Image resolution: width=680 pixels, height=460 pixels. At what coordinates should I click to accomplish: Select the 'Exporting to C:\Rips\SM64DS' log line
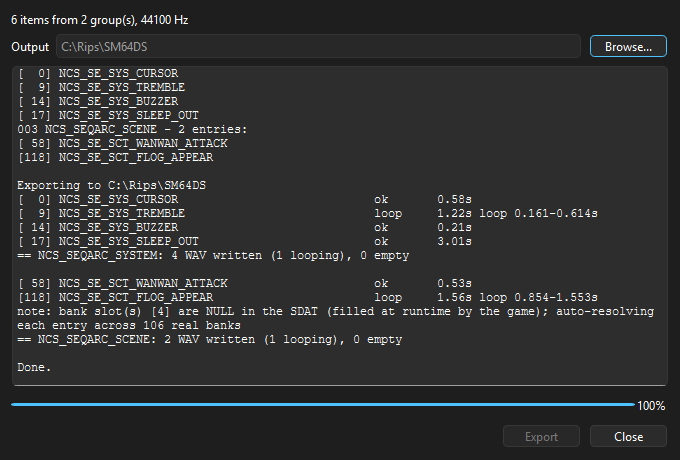(111, 185)
